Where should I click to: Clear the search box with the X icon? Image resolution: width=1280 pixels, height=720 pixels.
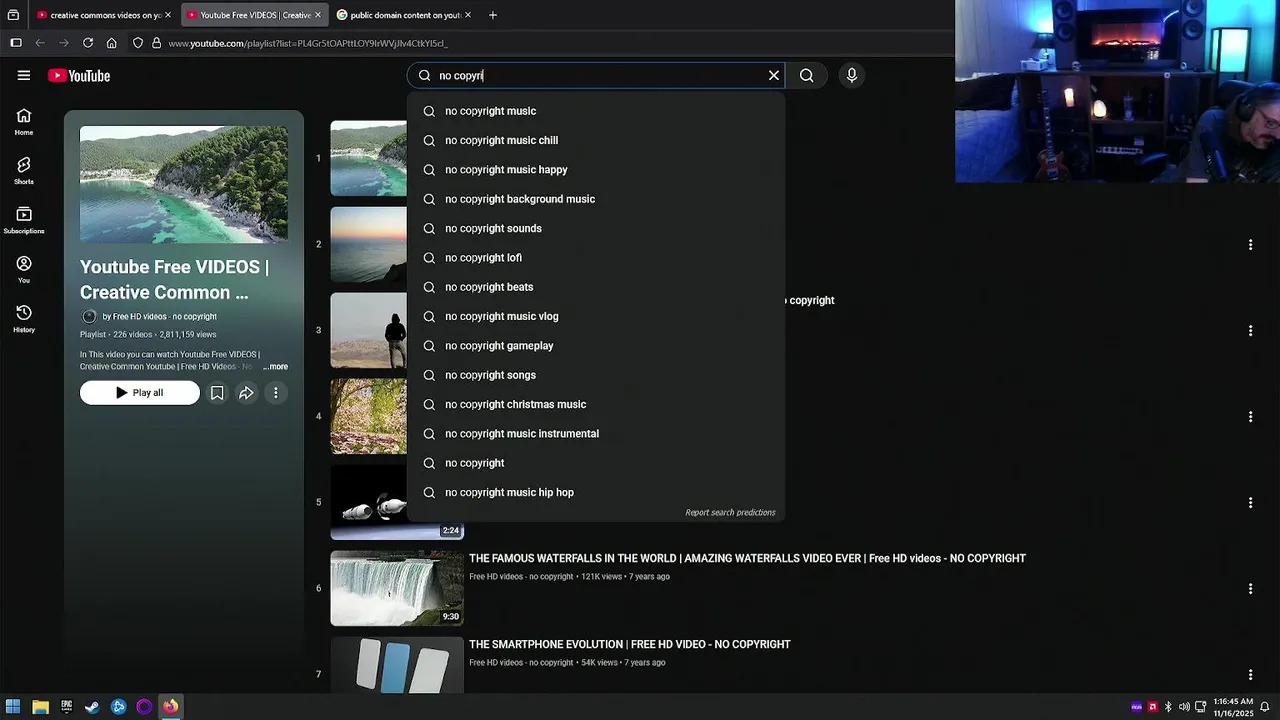[x=774, y=75]
